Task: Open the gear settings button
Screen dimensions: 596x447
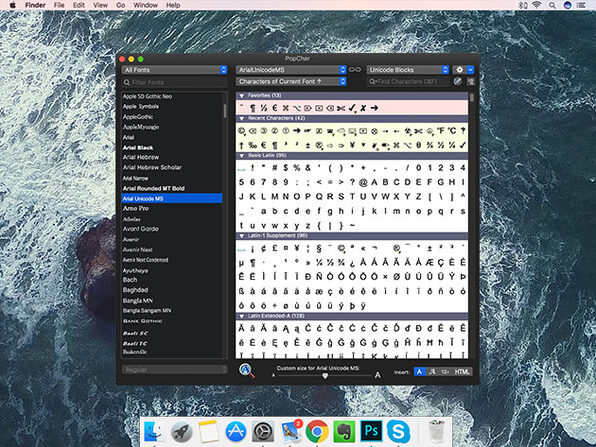Action: pos(459,70)
